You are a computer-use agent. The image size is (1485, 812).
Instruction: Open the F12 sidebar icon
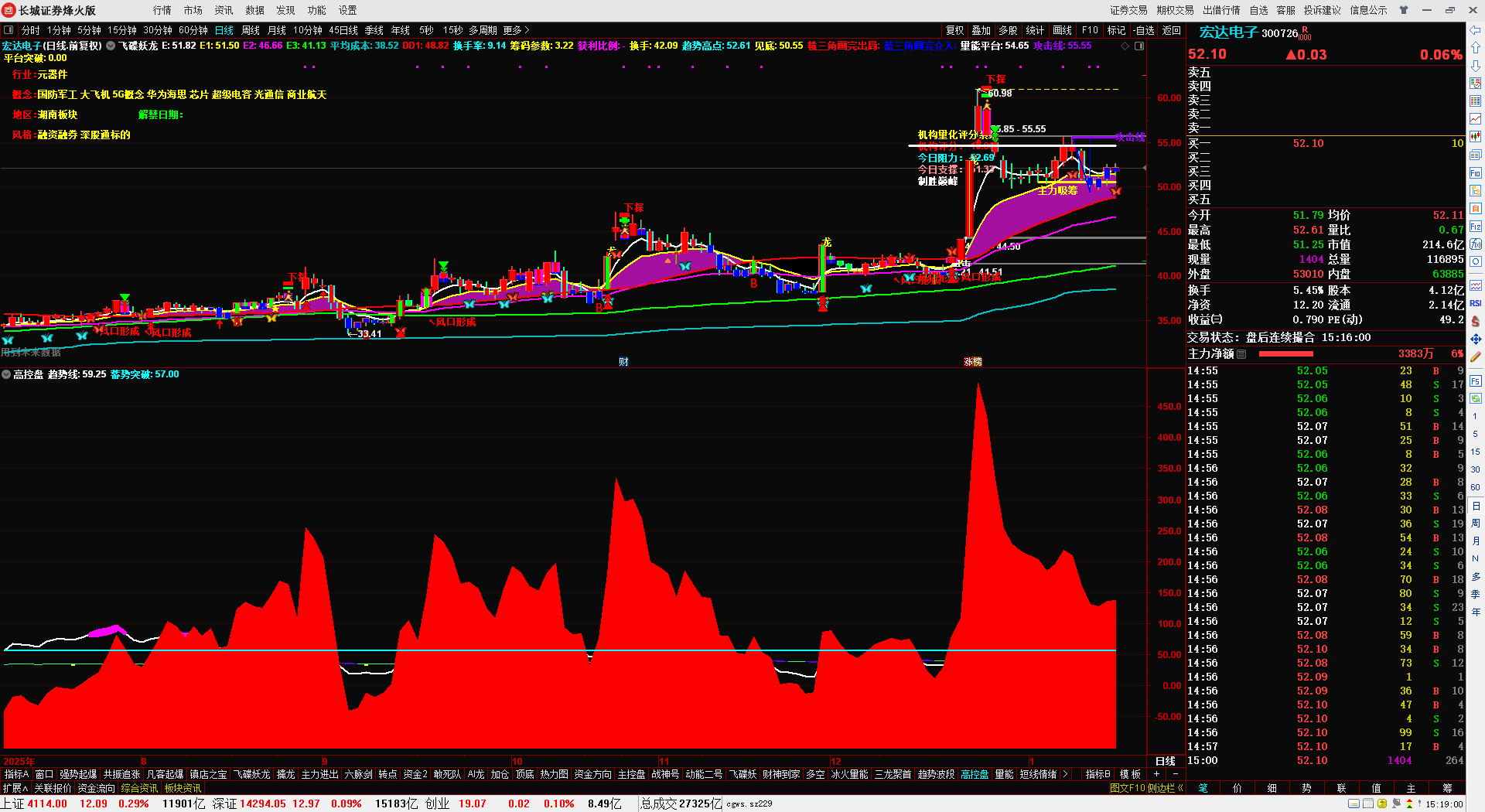1476,226
